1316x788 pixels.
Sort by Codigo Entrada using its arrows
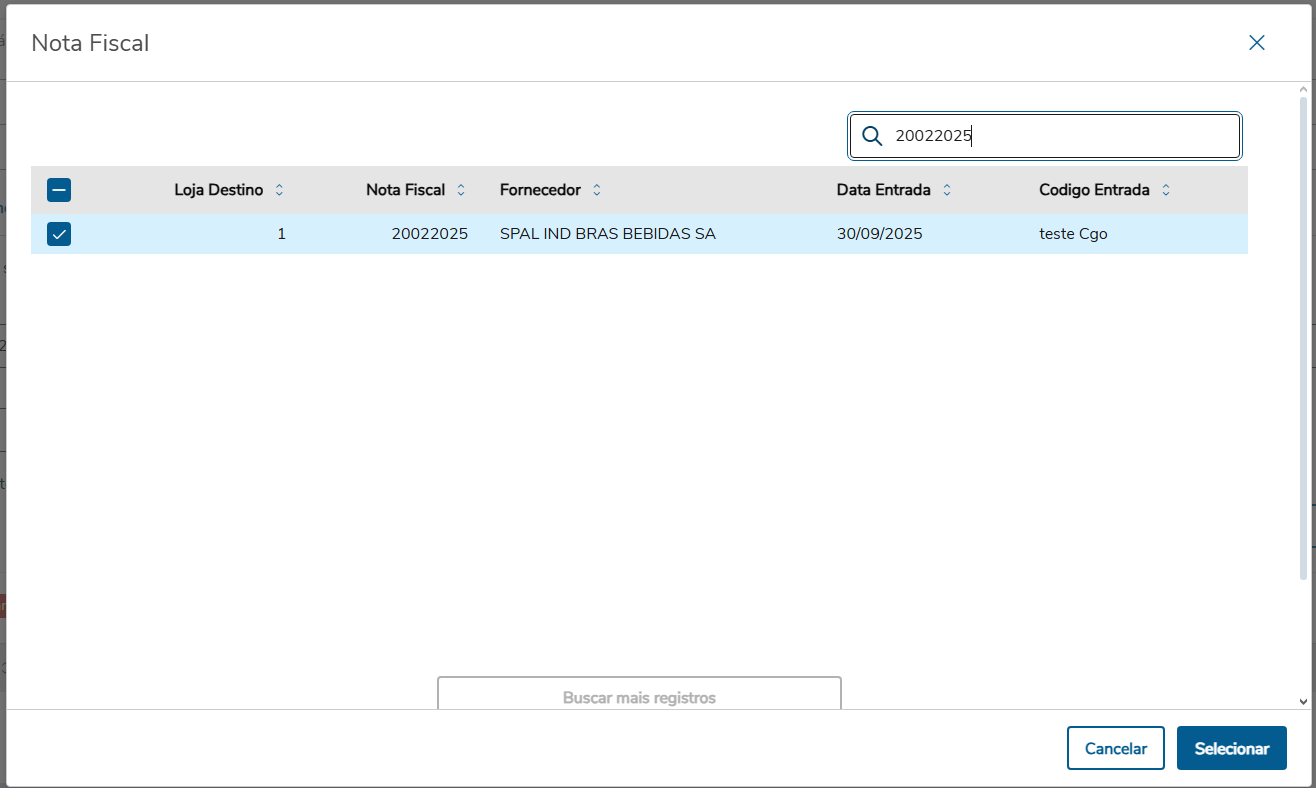tap(1166, 190)
